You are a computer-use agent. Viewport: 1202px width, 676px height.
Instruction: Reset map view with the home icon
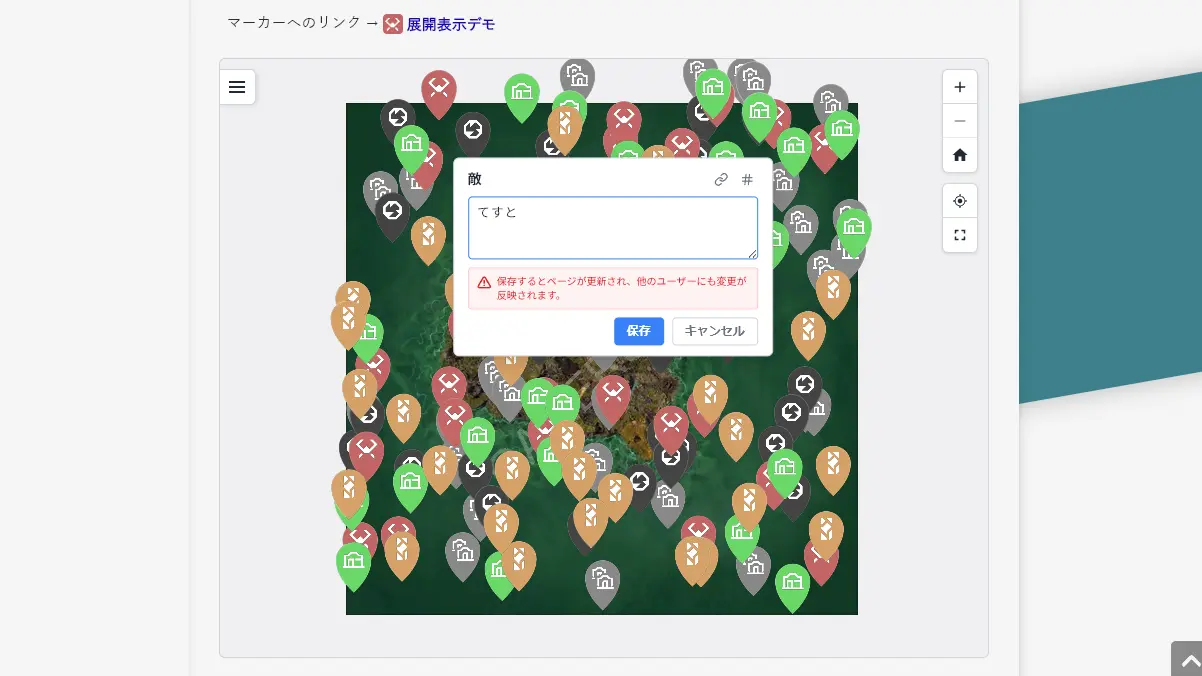click(959, 155)
